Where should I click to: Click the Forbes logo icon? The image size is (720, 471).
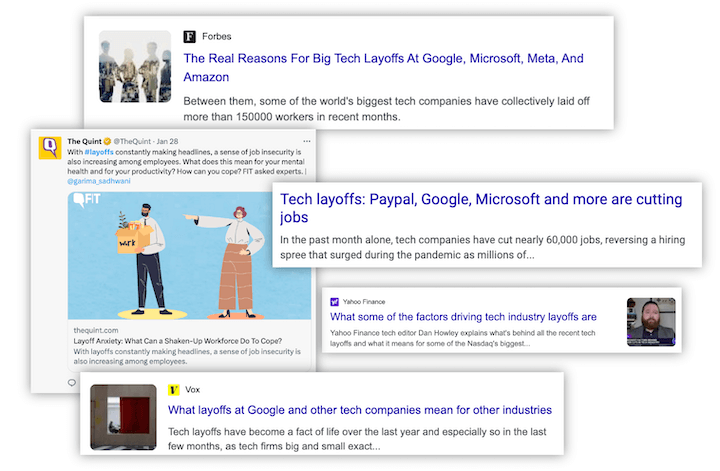click(189, 37)
